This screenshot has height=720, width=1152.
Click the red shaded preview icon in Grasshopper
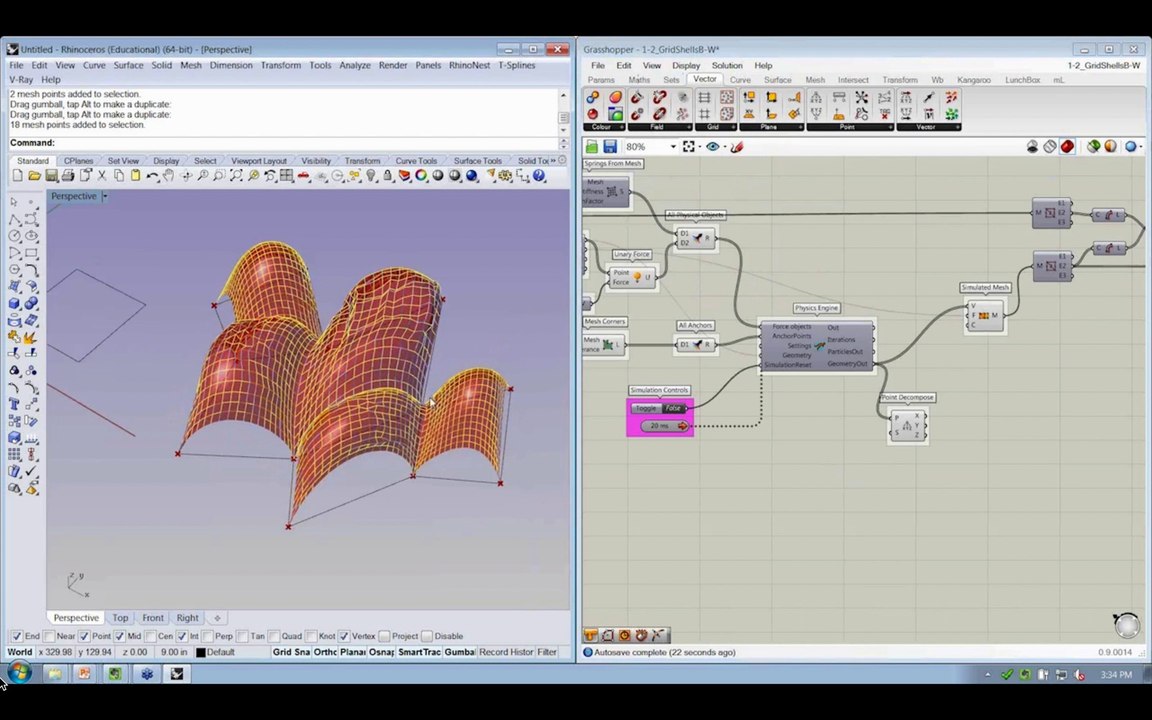tap(1068, 147)
